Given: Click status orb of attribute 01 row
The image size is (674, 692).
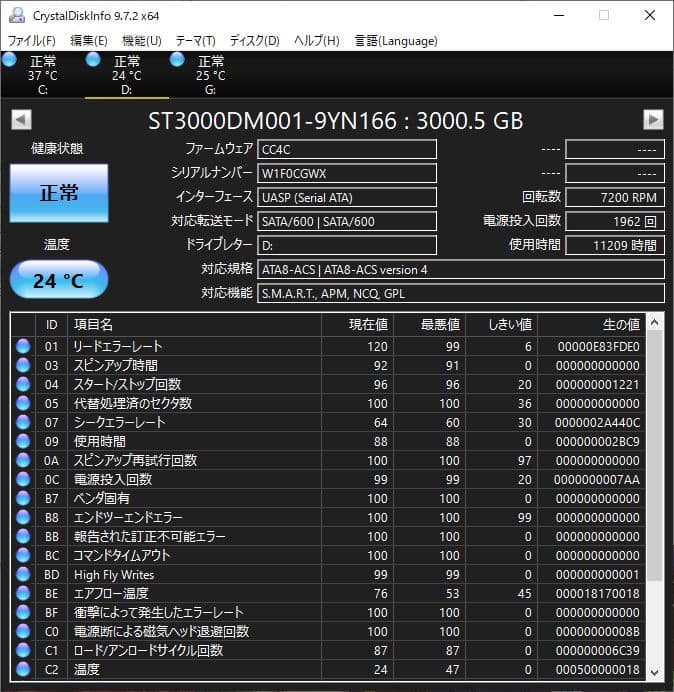Looking at the screenshot, I should pos(23,346).
